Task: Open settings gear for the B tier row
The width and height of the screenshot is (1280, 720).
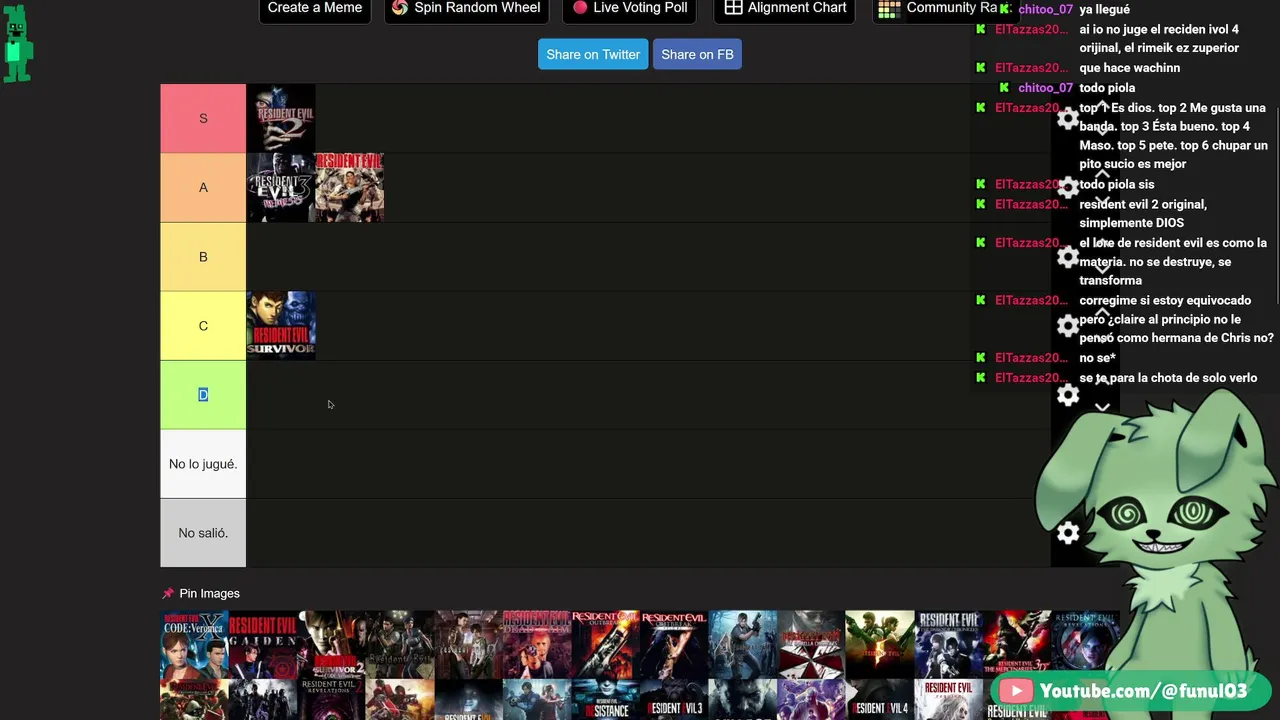Action: coord(1068,257)
